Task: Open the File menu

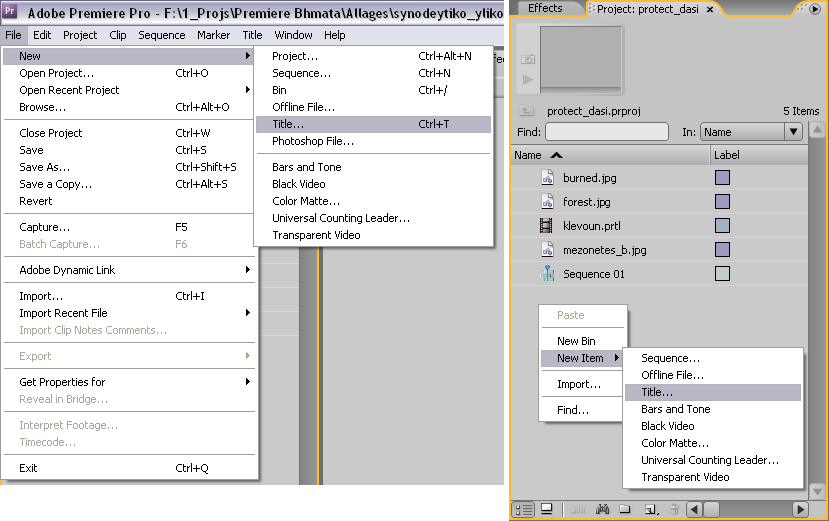Action: 13,35
